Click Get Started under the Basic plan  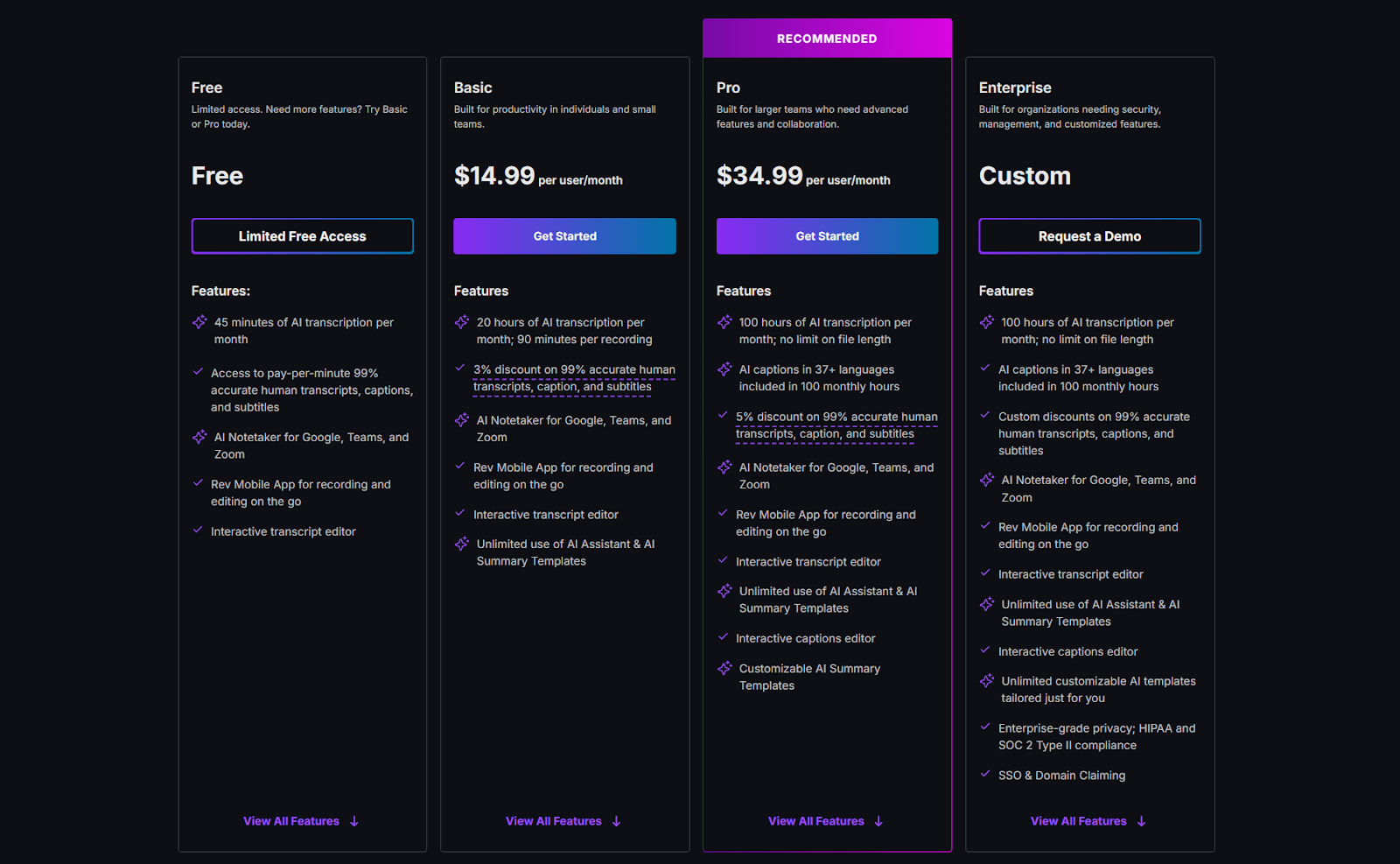564,236
